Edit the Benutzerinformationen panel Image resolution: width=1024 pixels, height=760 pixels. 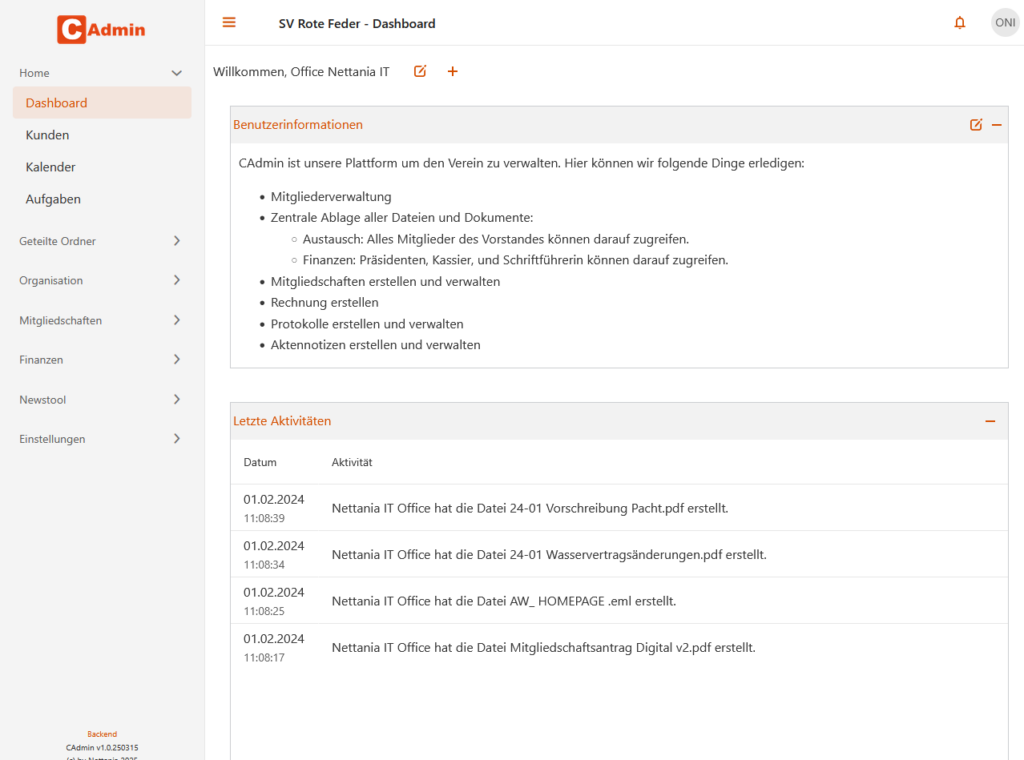[x=976, y=125]
